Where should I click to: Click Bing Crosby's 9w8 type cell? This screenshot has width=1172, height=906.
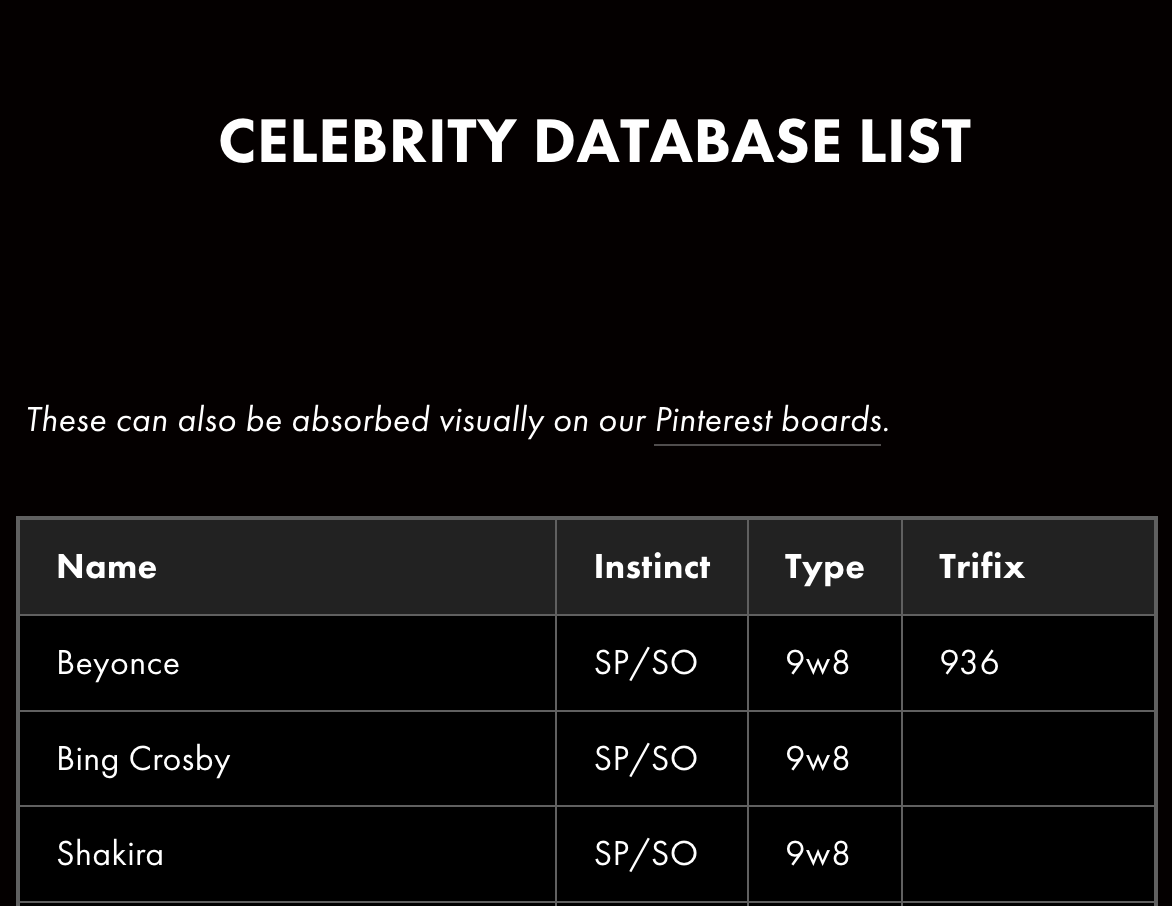pos(817,759)
